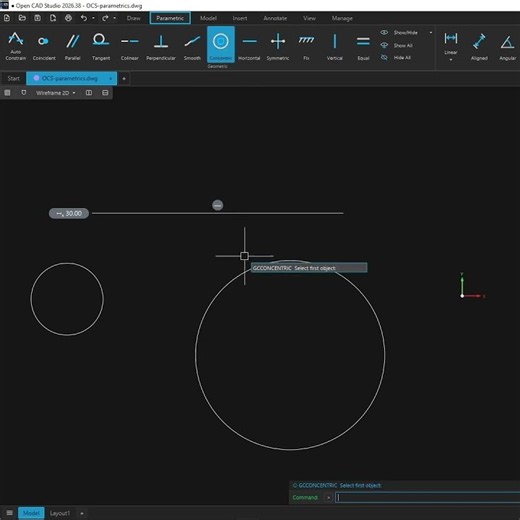The height and width of the screenshot is (520, 520).
Task: Undo the last action
Action: point(84,18)
